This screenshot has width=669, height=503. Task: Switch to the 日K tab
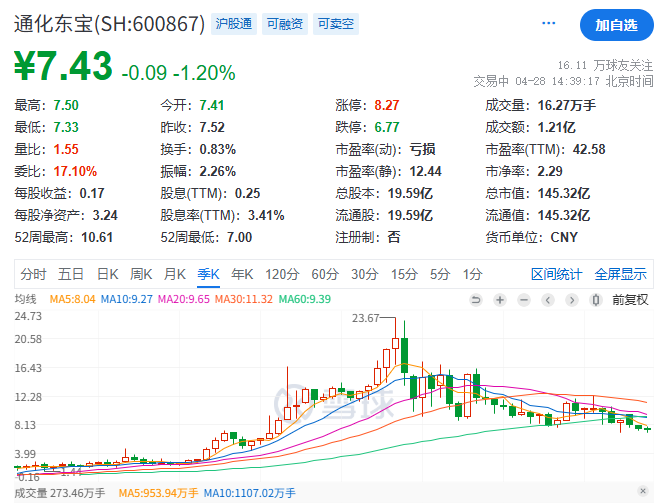[x=108, y=274]
